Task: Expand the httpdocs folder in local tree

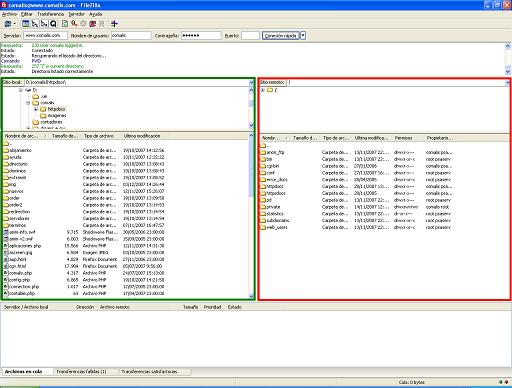Action: point(36,109)
